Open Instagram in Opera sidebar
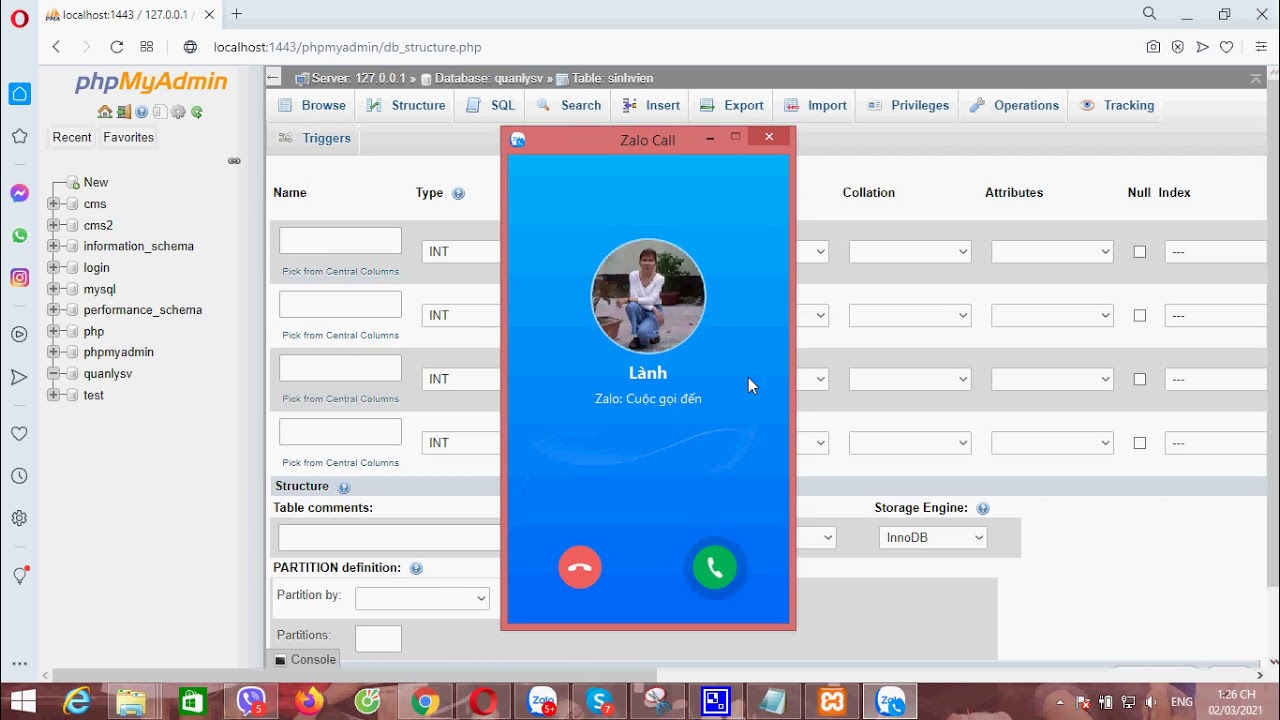 (20, 278)
